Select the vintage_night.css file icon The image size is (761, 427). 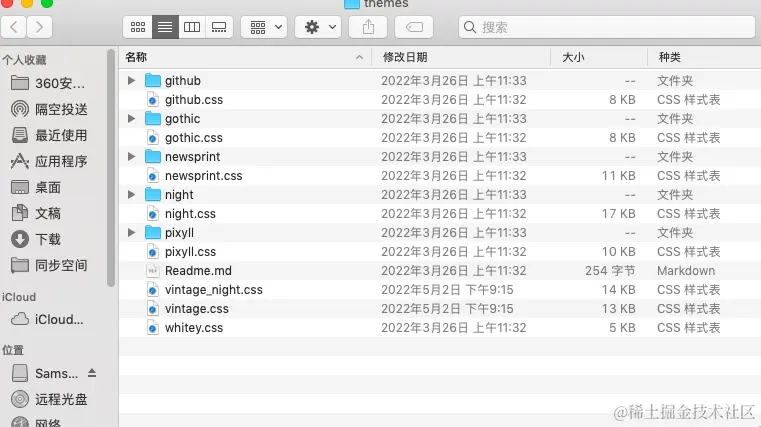click(153, 290)
